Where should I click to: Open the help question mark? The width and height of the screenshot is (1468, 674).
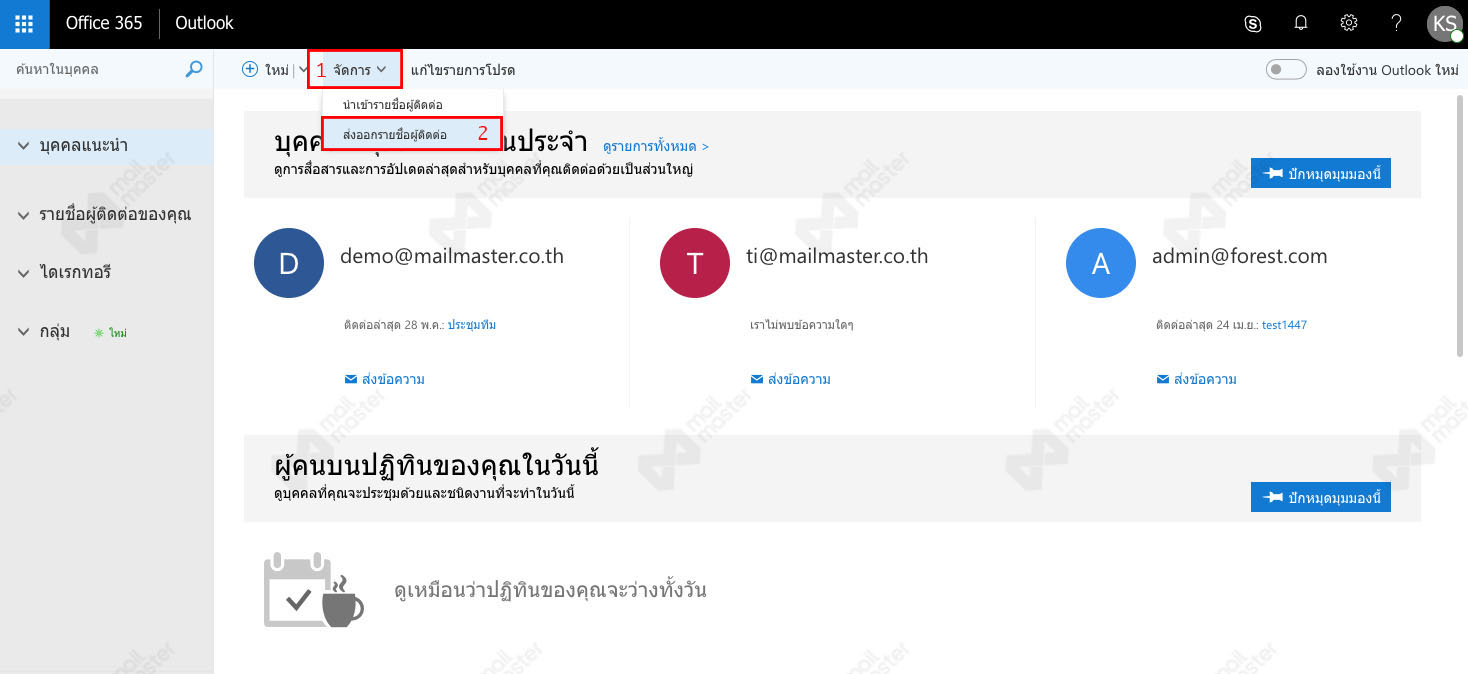pos(1397,24)
